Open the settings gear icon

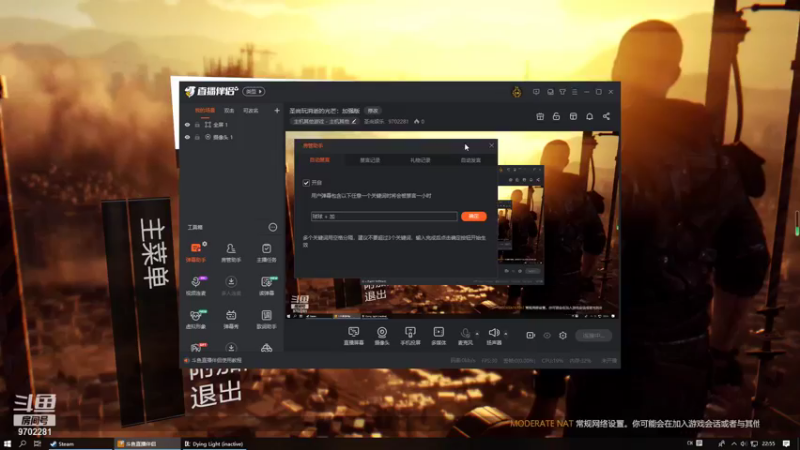(563, 335)
